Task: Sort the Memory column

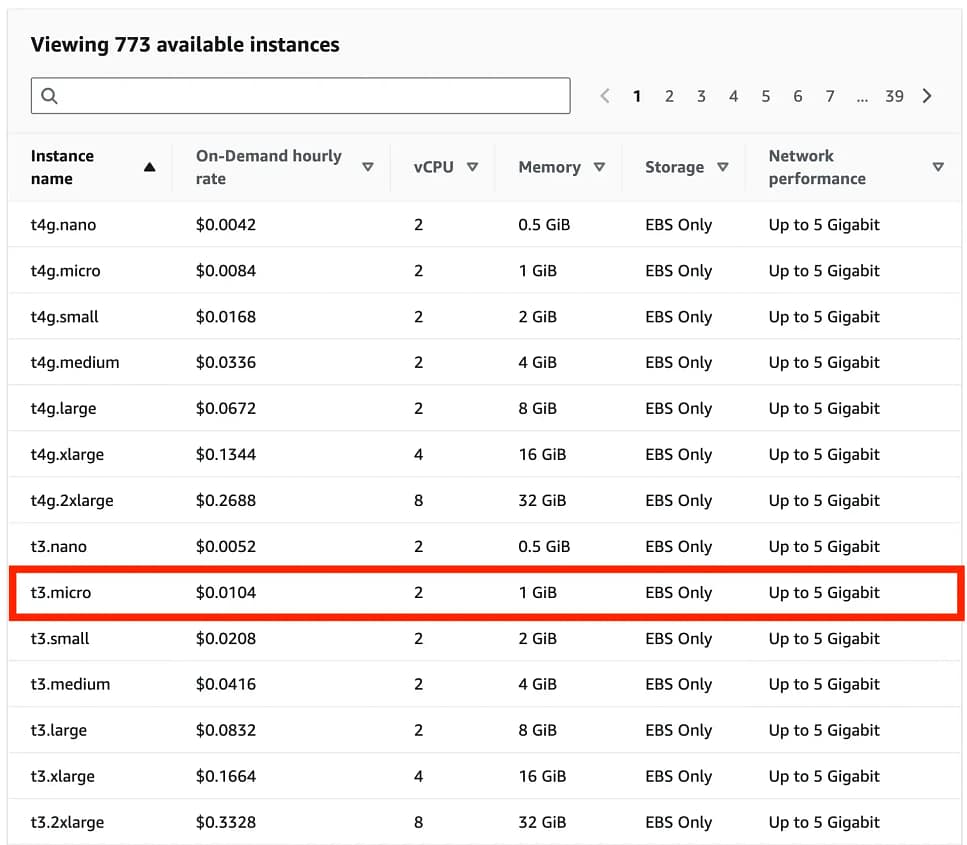Action: click(599, 167)
